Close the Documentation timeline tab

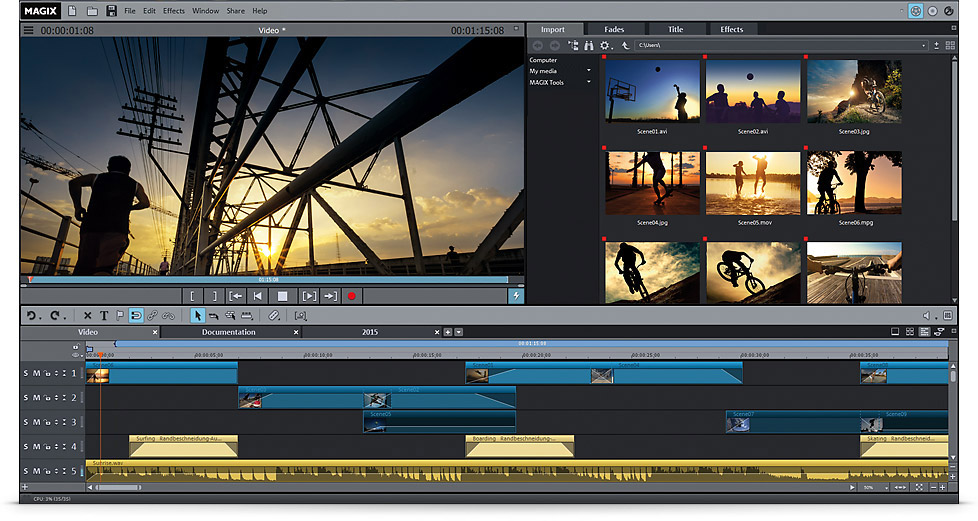[296, 332]
